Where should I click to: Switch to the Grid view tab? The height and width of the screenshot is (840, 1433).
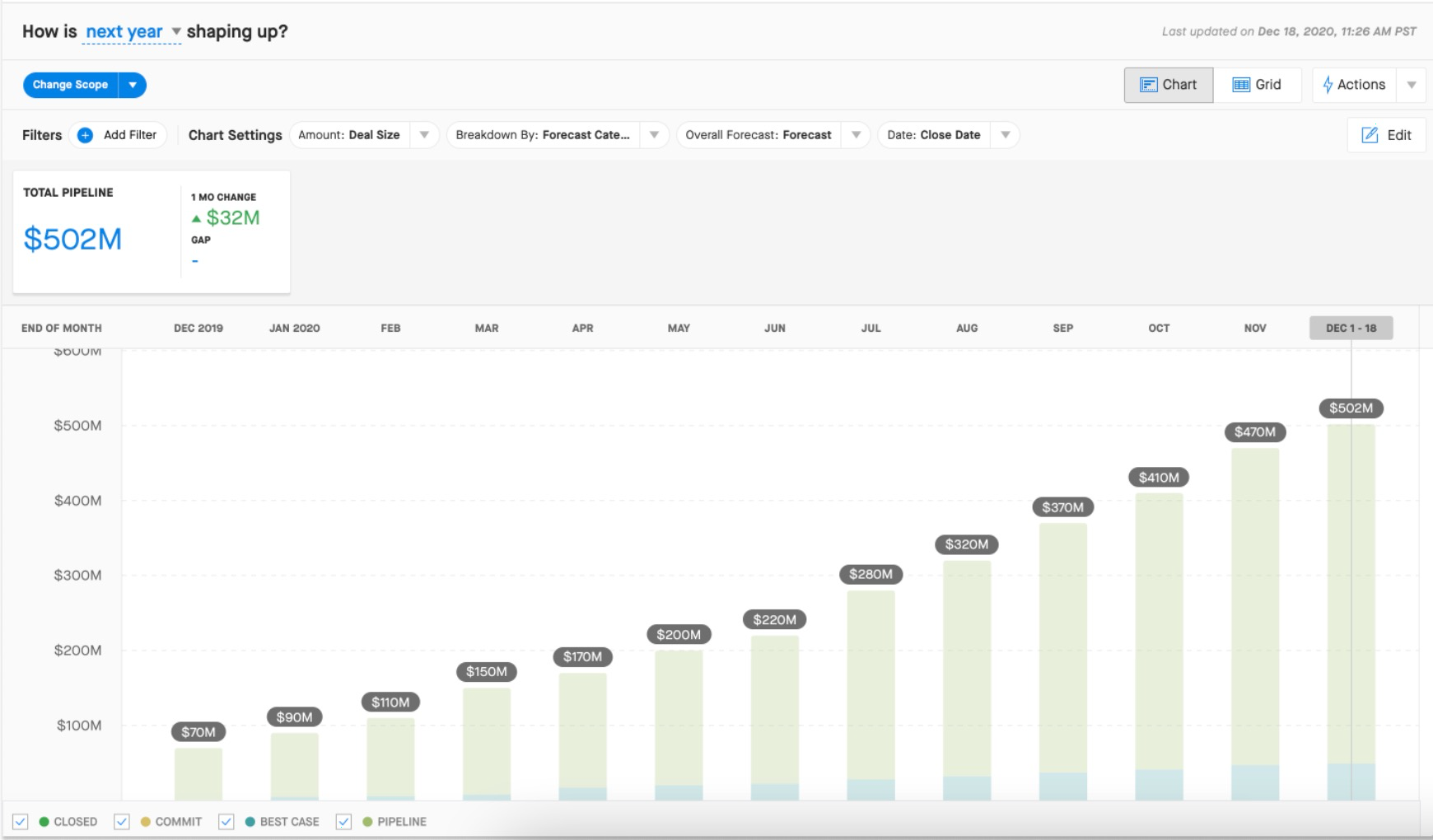tap(1257, 85)
